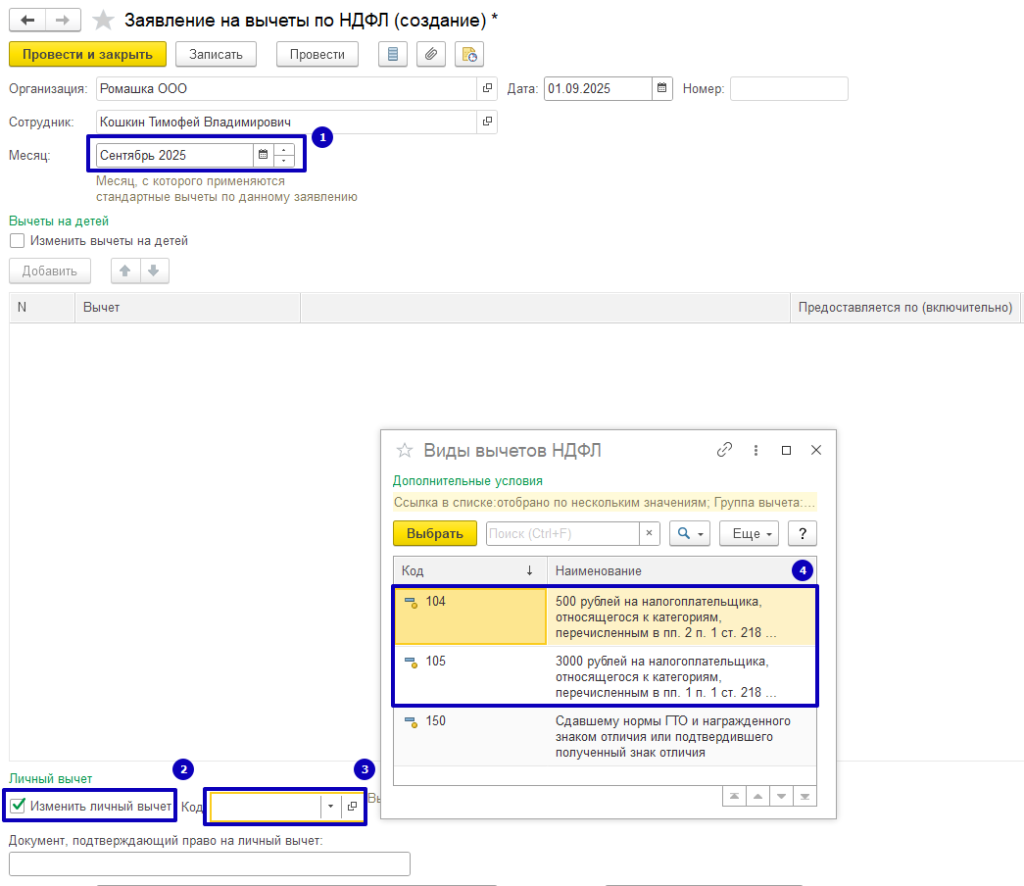Click the back navigation arrow

(27, 20)
